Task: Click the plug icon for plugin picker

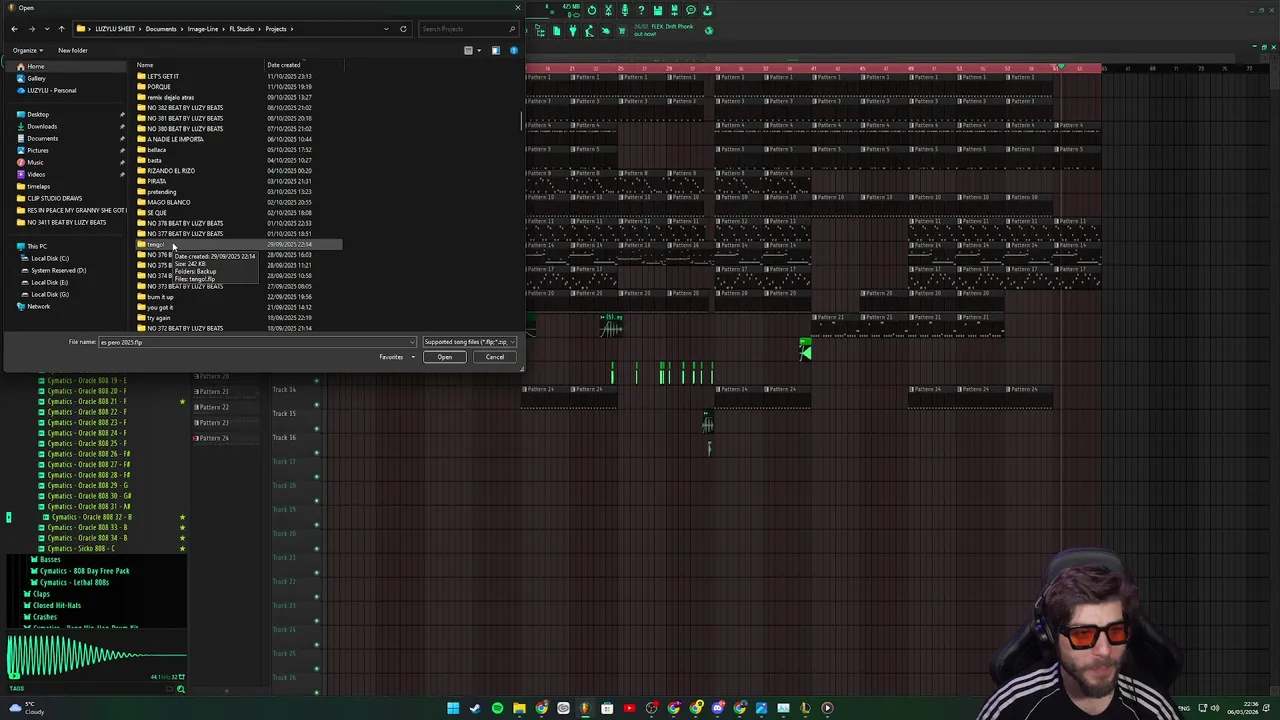Action: click(573, 31)
